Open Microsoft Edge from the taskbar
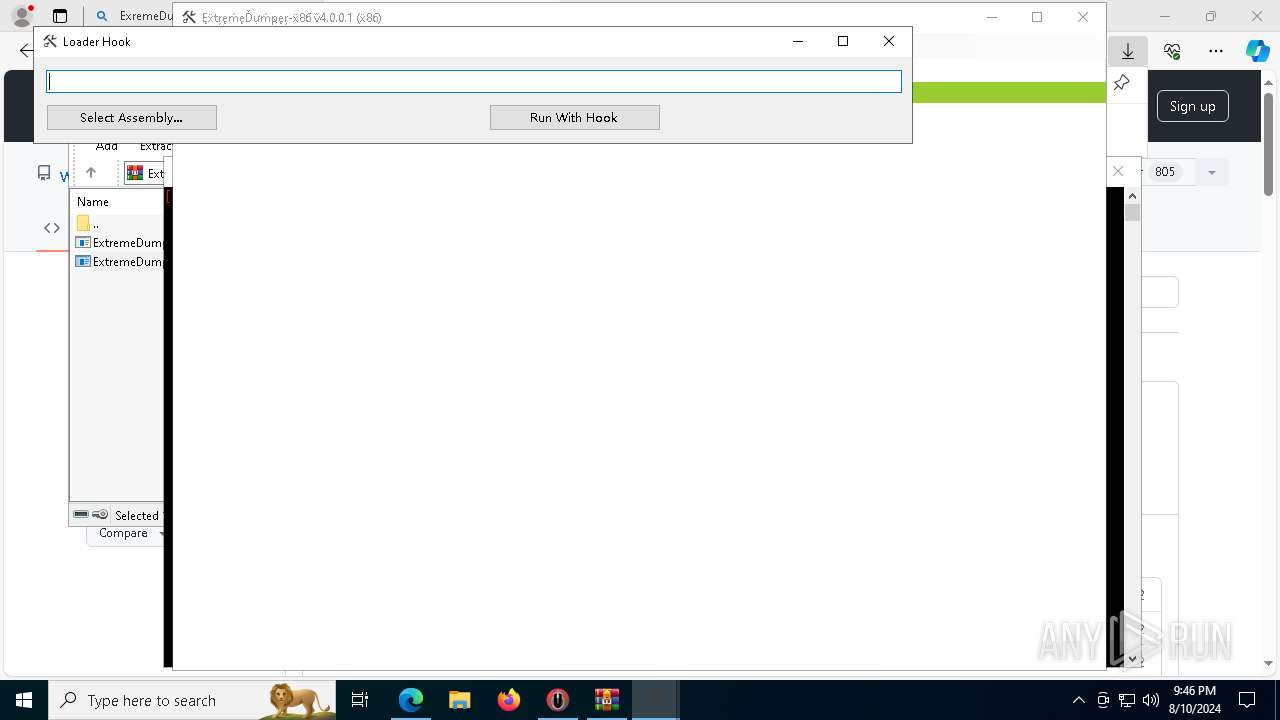This screenshot has height=720, width=1280. point(411,700)
